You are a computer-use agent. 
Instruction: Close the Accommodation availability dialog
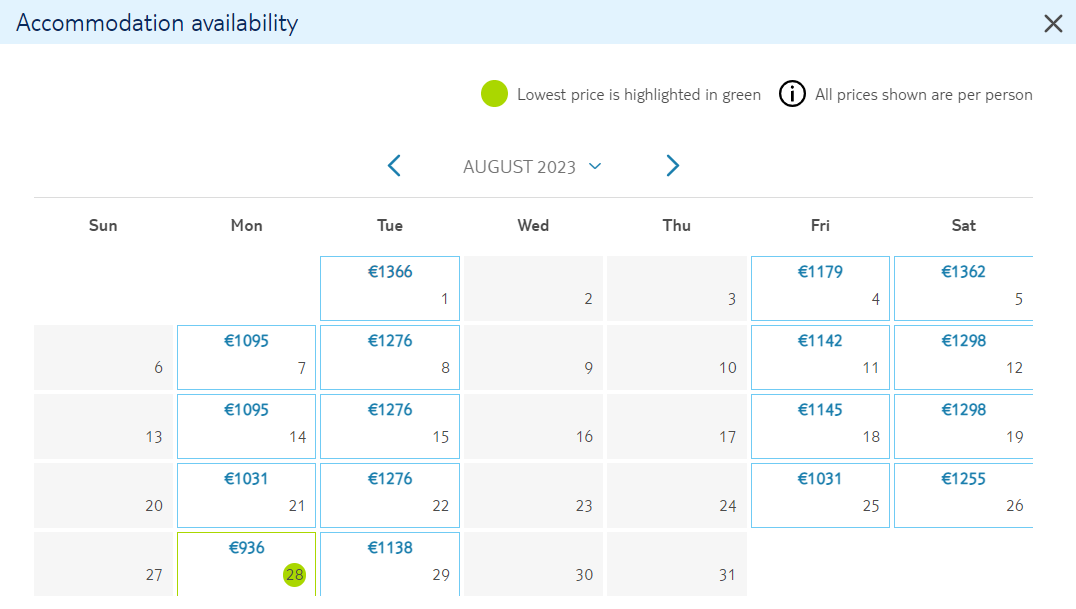pos(1053,23)
